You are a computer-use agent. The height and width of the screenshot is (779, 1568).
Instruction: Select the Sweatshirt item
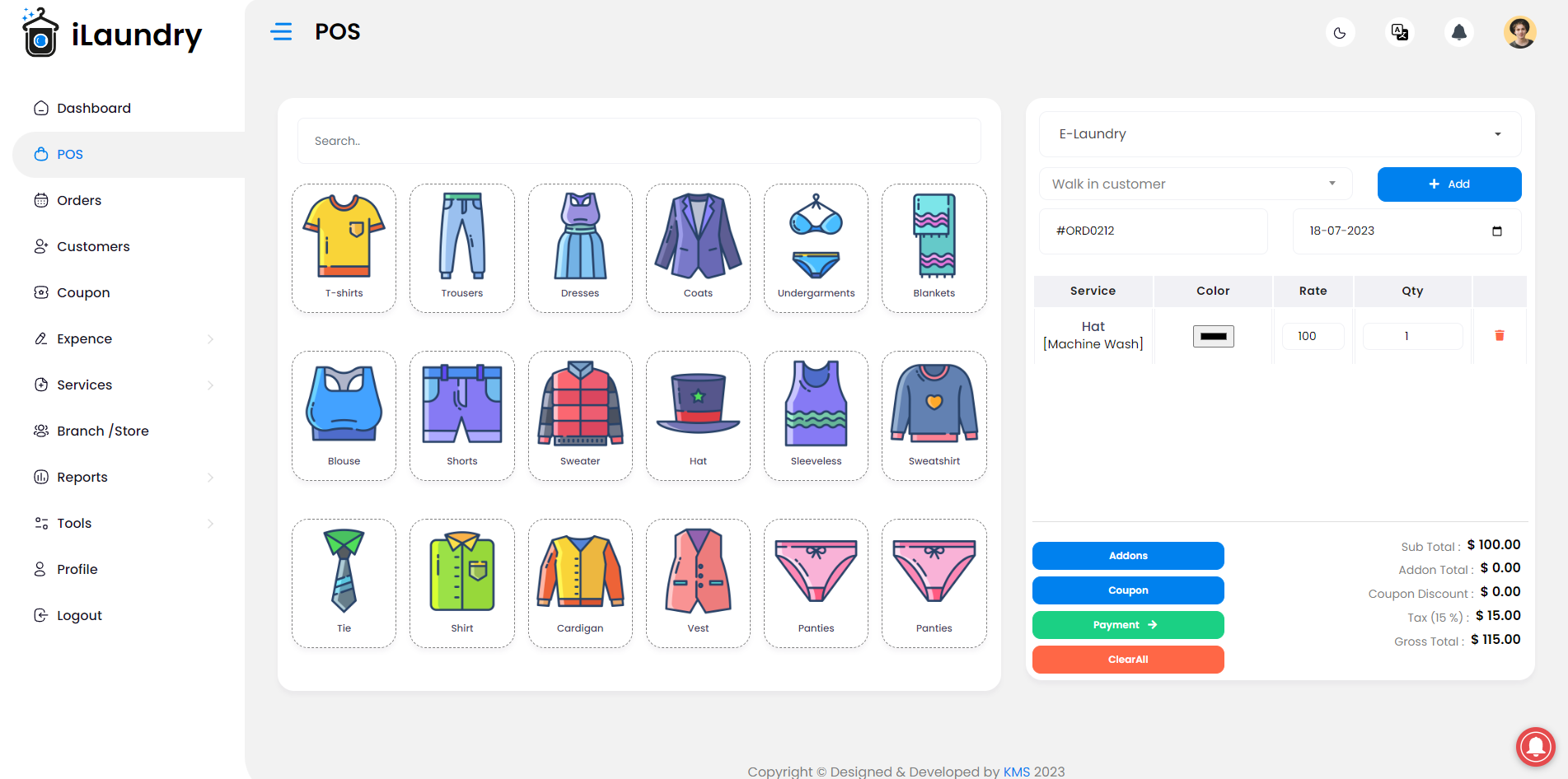(x=934, y=416)
